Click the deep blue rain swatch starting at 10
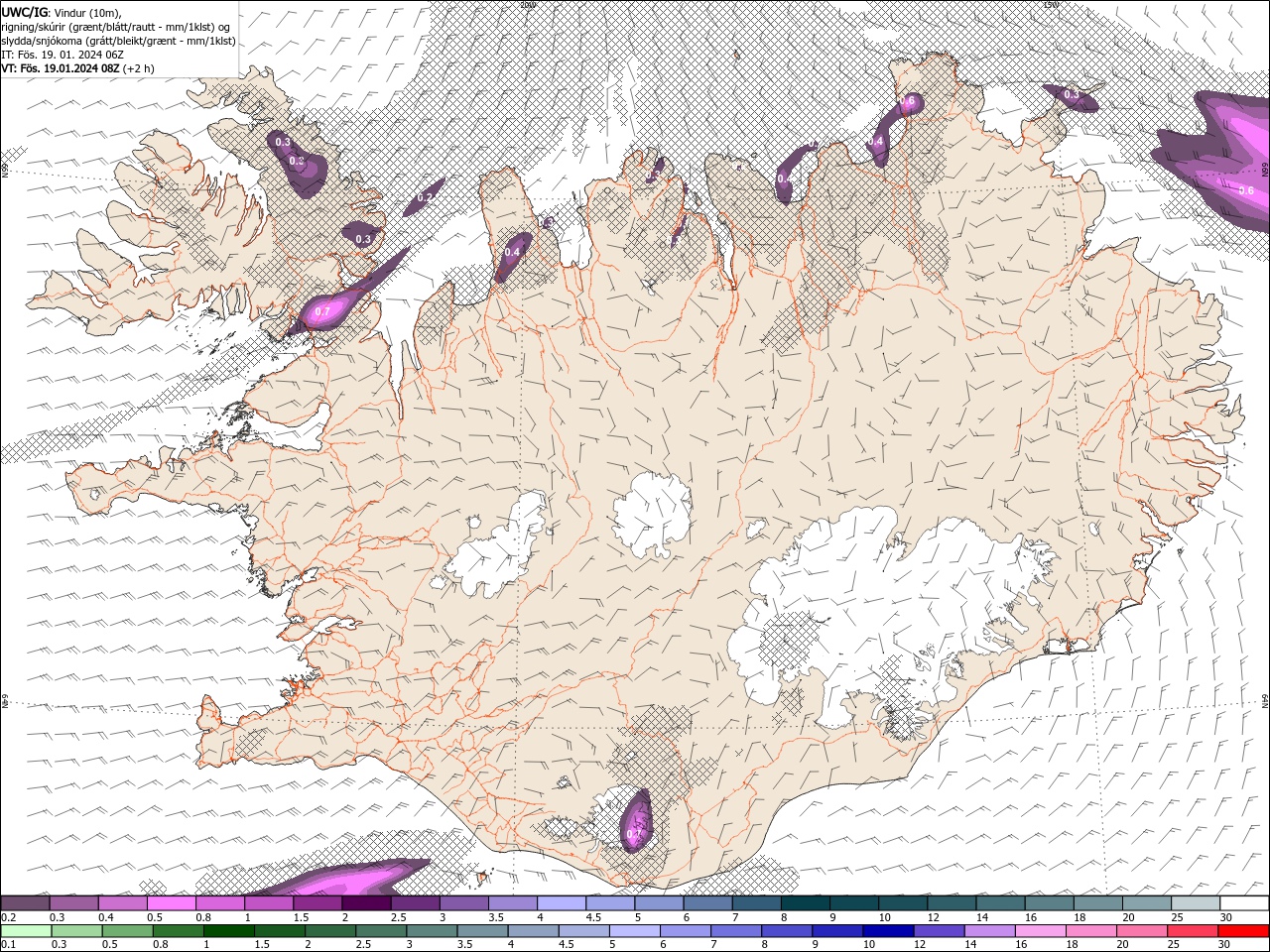 point(887,931)
